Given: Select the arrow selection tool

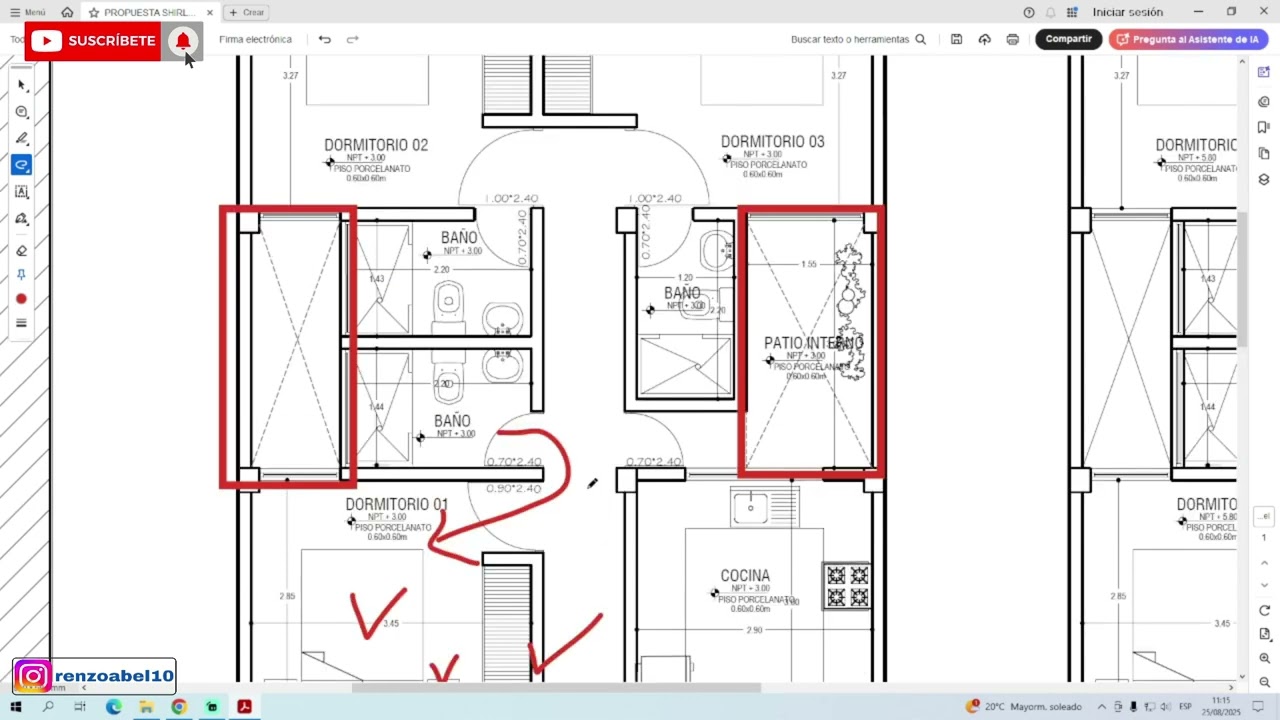Looking at the screenshot, I should (22, 86).
